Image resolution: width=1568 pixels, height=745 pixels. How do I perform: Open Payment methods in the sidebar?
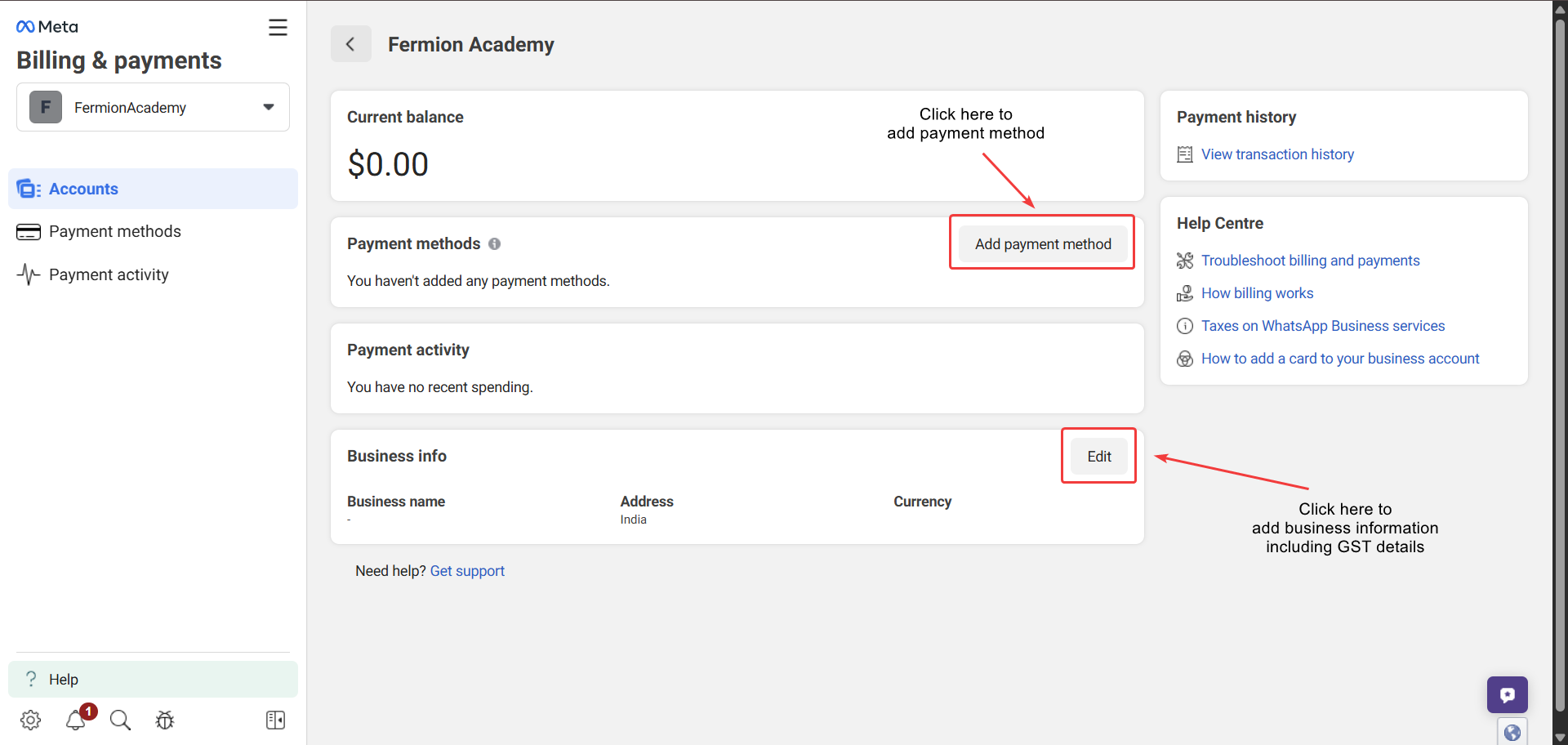(x=114, y=231)
